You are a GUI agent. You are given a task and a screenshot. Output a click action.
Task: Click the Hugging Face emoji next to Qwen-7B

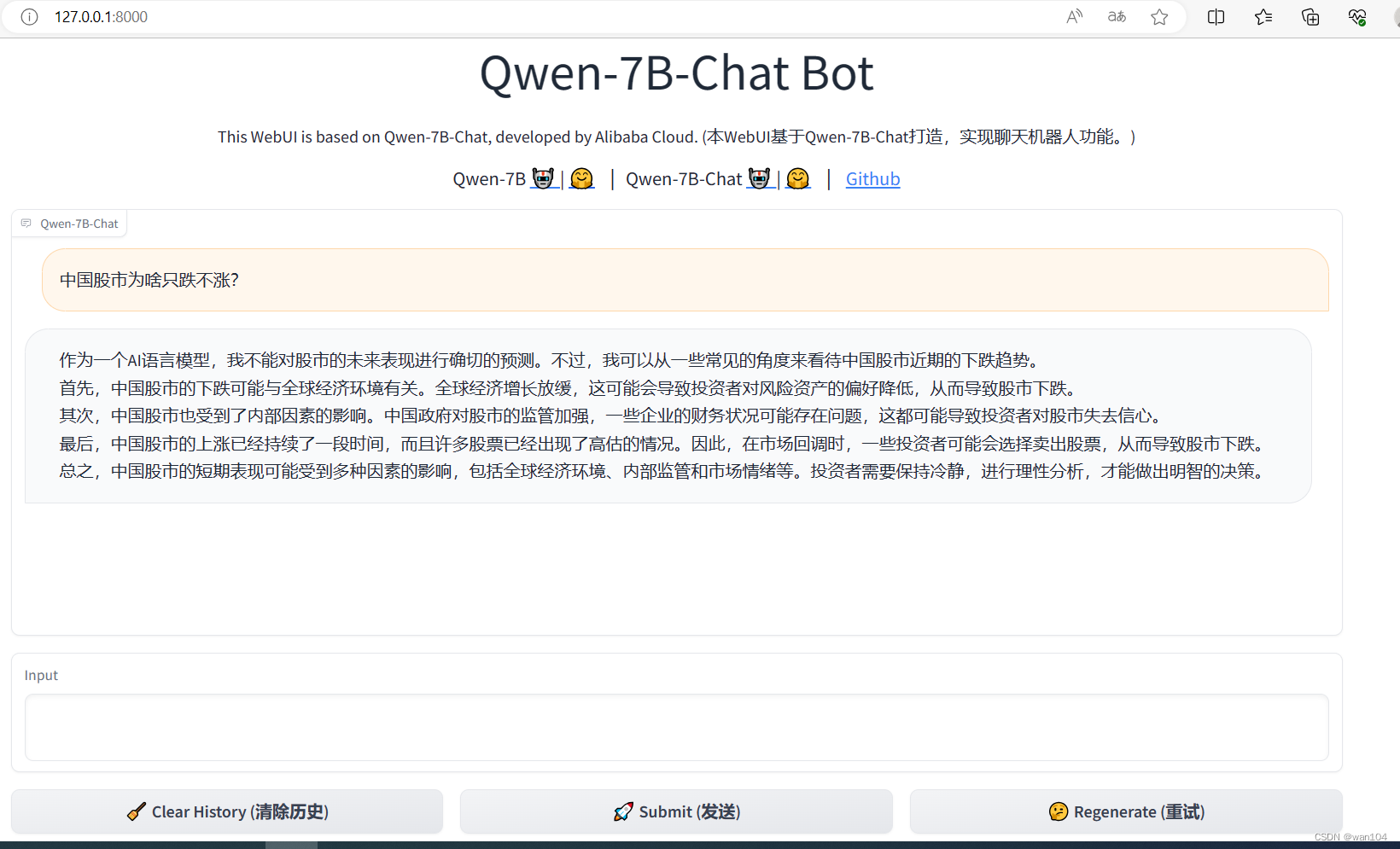coord(581,178)
